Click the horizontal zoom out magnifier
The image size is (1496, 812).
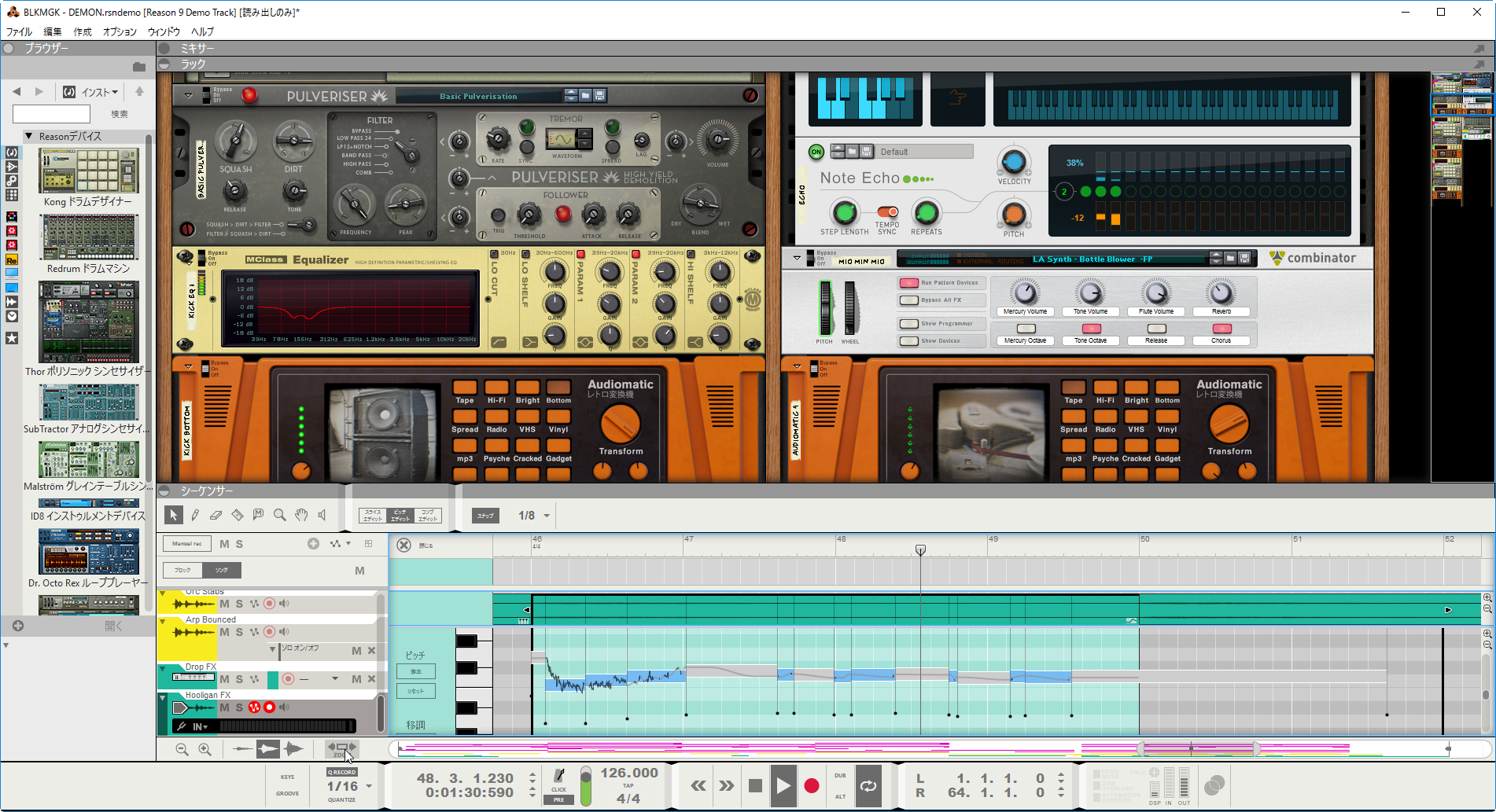coord(182,750)
